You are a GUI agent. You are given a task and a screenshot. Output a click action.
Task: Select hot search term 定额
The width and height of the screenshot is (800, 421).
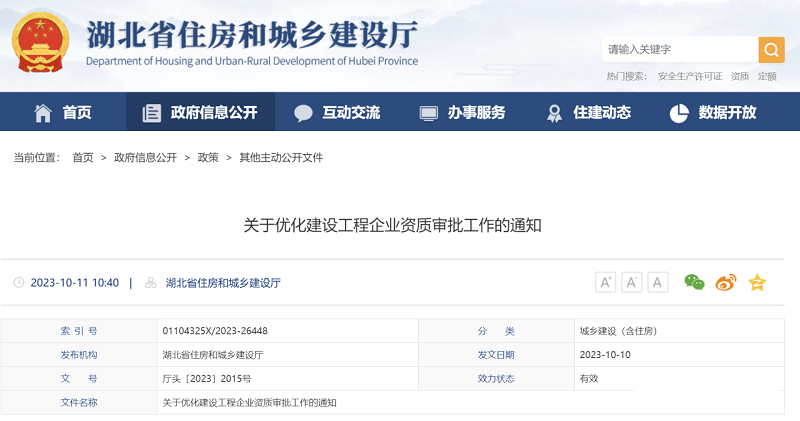(767, 77)
